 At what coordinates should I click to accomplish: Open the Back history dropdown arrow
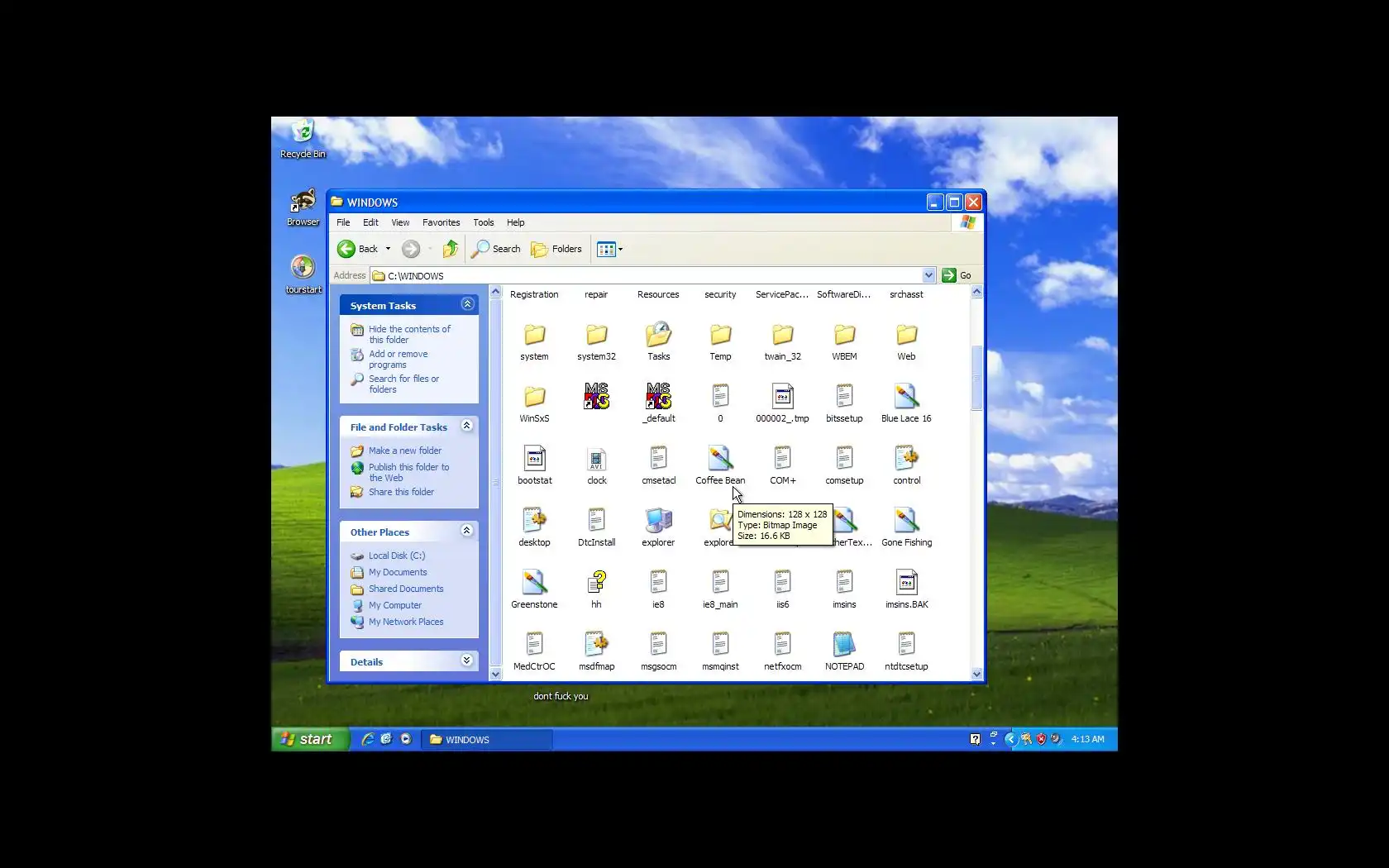coord(388,249)
